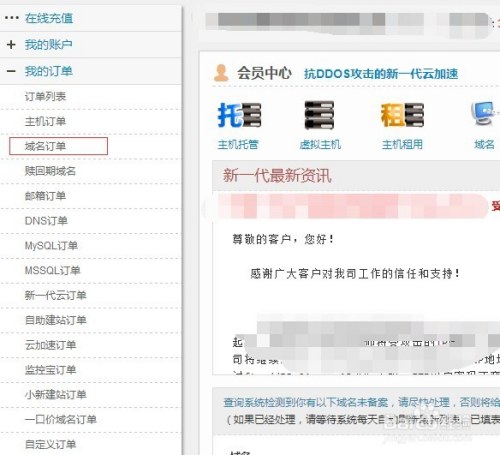Screen dimensions: 500x455
Task: Open MySQL订单 in the sidebar
Action: [51, 246]
